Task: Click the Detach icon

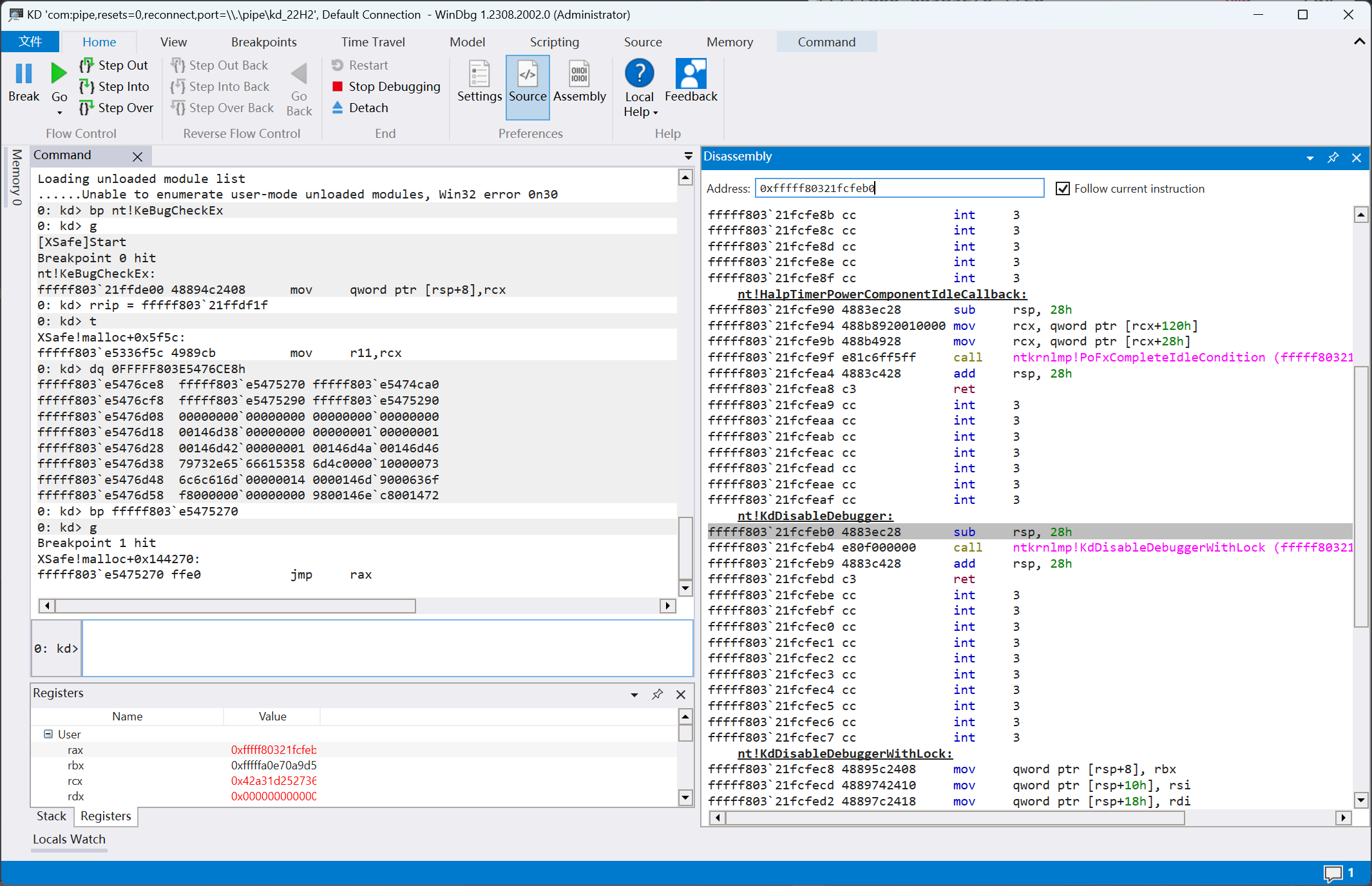Action: pyautogui.click(x=338, y=108)
